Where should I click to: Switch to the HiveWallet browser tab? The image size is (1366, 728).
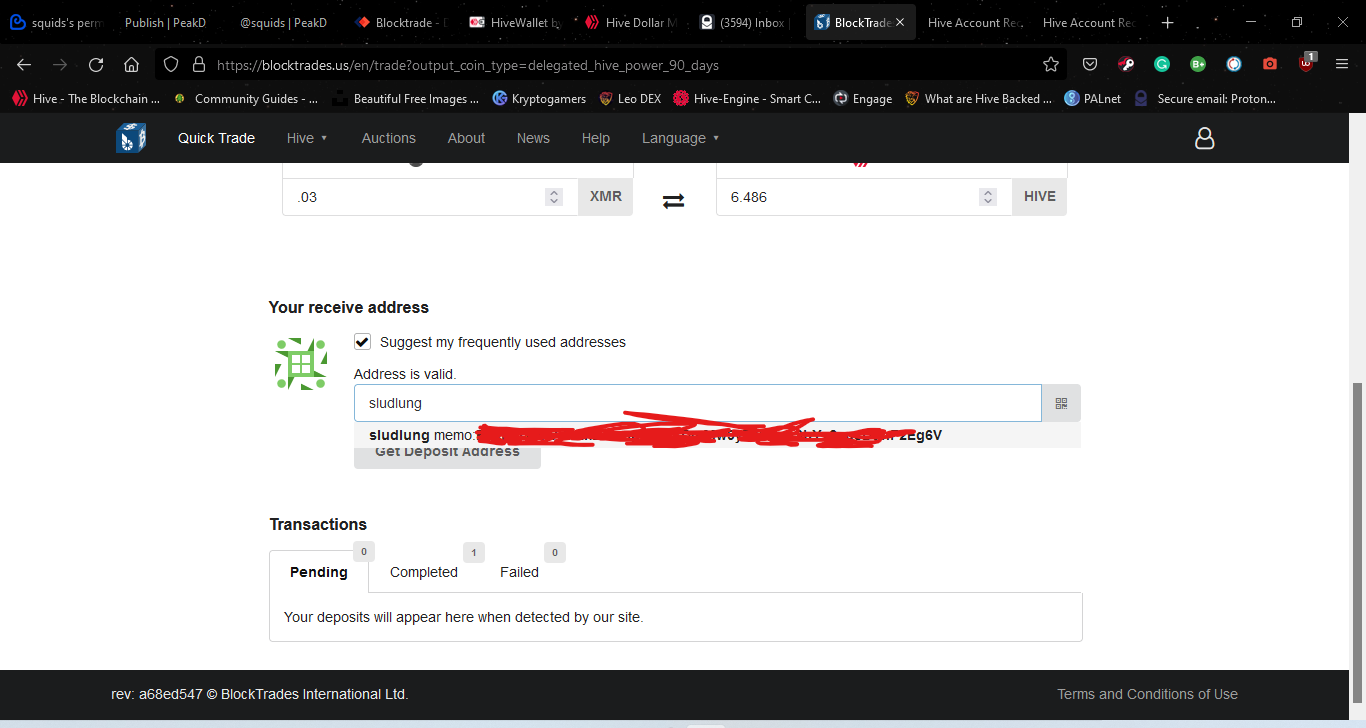point(516,22)
